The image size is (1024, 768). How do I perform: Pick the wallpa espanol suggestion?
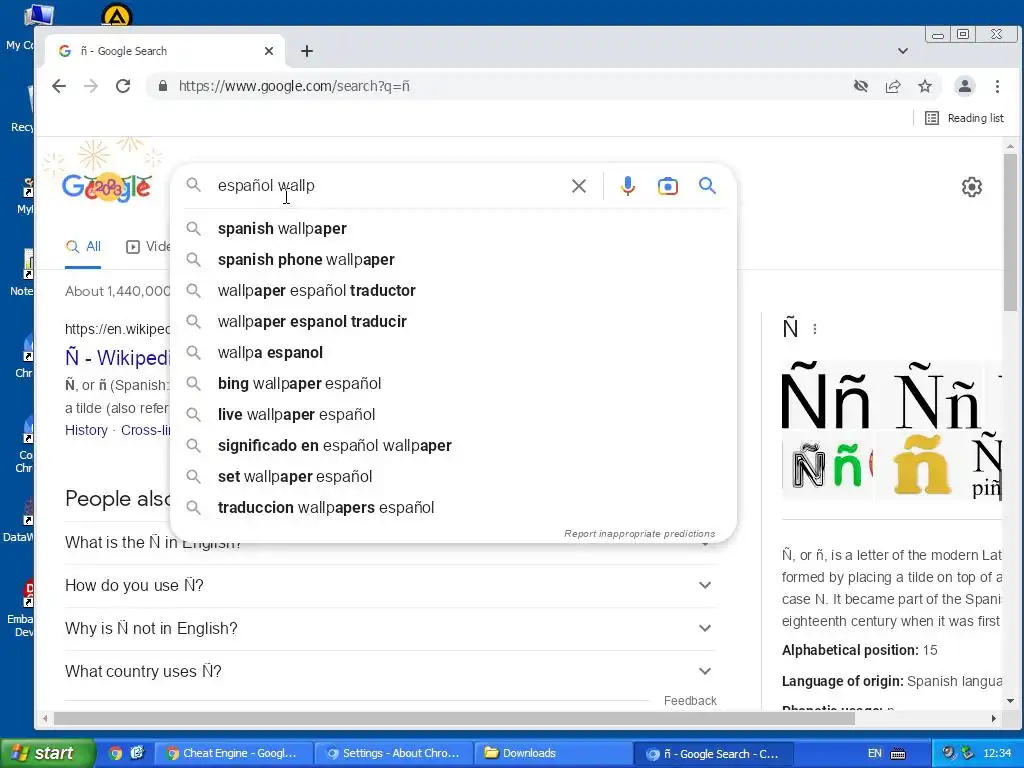(x=453, y=353)
